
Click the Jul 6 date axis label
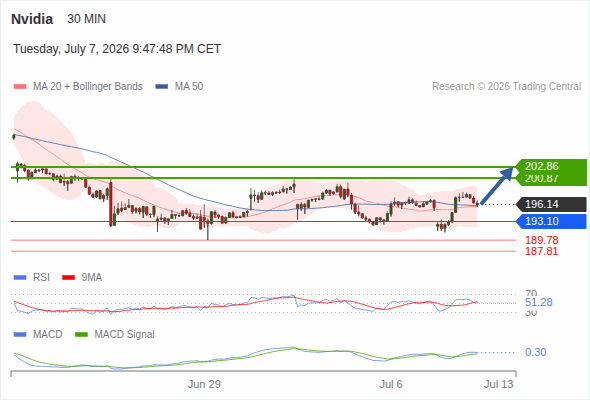pos(391,384)
